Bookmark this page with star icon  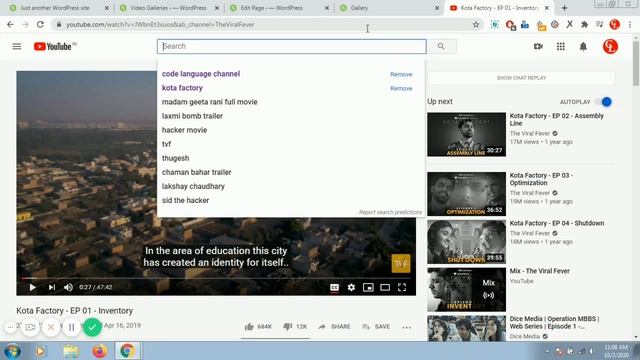476,24
